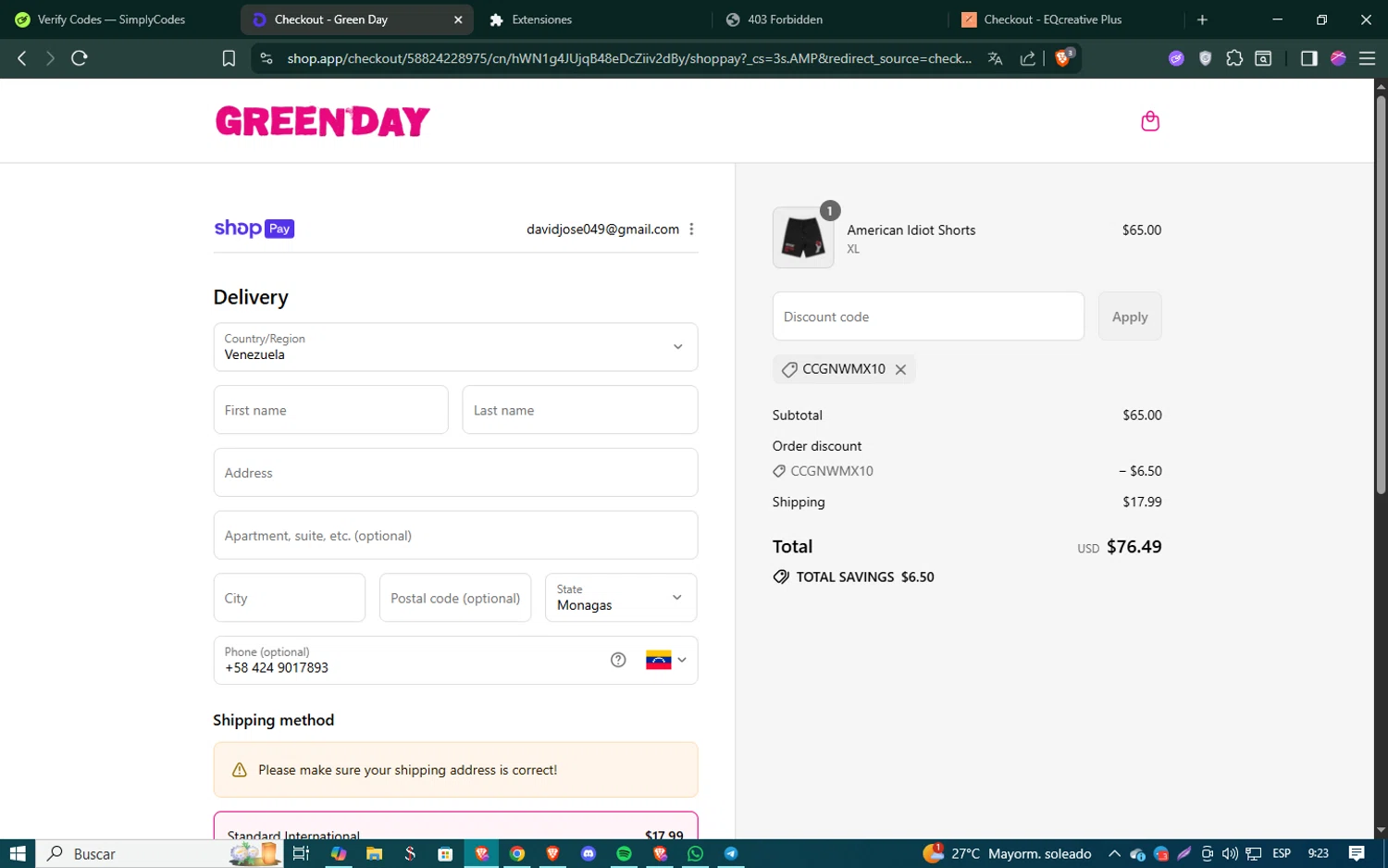Expand the State dropdown showing Monagas
This screenshot has height=868, width=1388.
(621, 598)
